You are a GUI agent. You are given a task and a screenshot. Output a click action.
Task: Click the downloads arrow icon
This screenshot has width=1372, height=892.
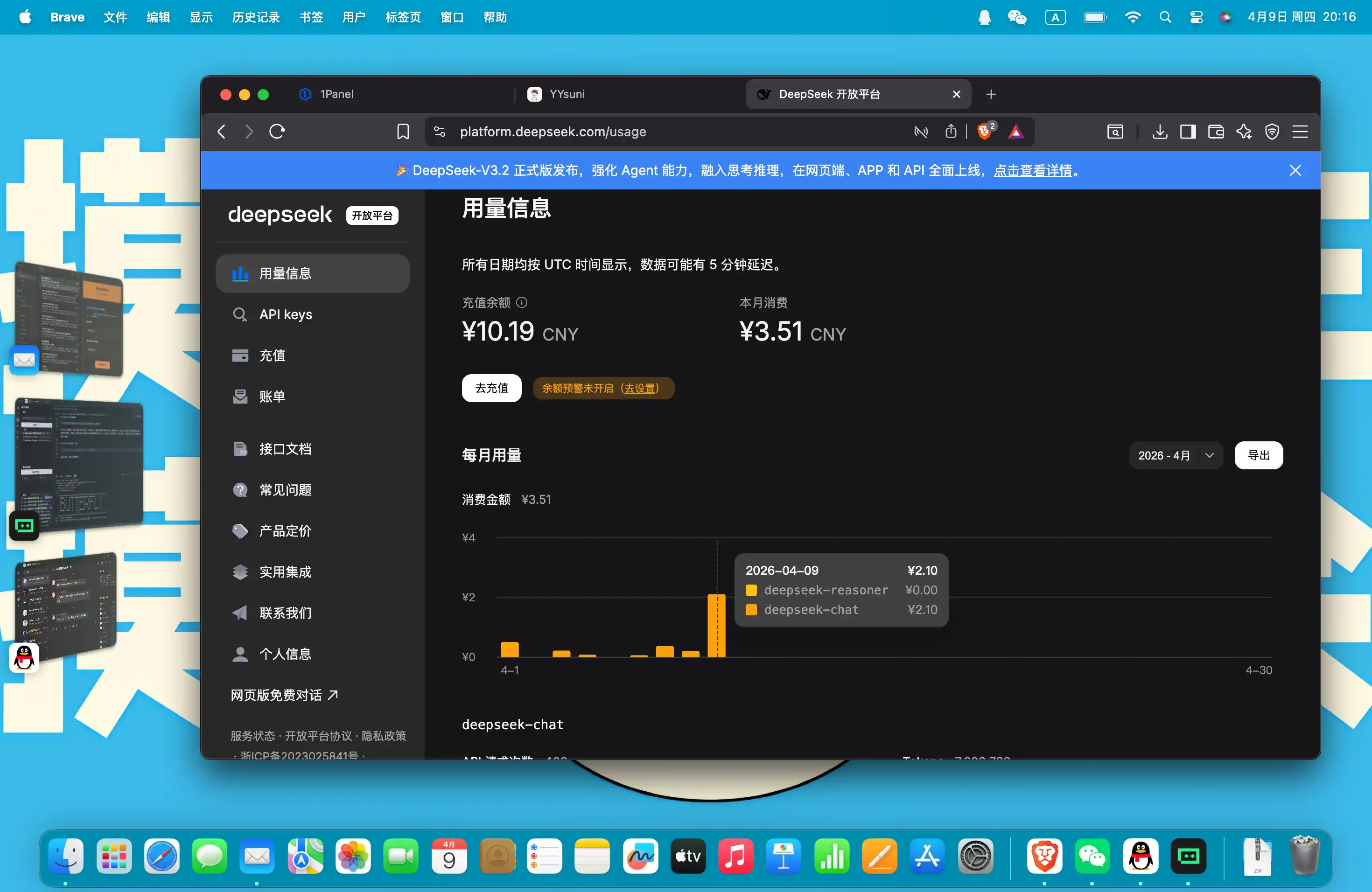click(x=1160, y=132)
